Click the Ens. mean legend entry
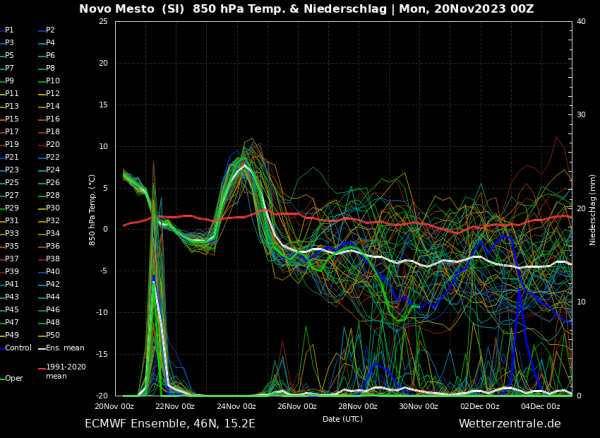The image size is (600, 438). click(61, 348)
